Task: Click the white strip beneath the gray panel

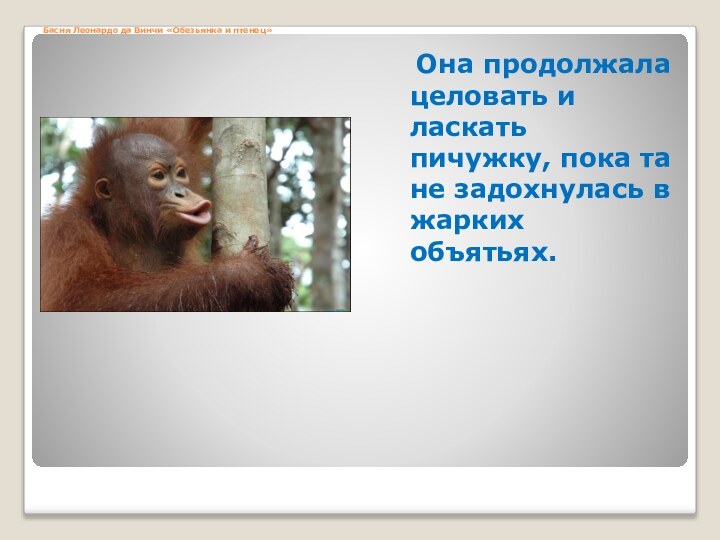Action: 360,490
